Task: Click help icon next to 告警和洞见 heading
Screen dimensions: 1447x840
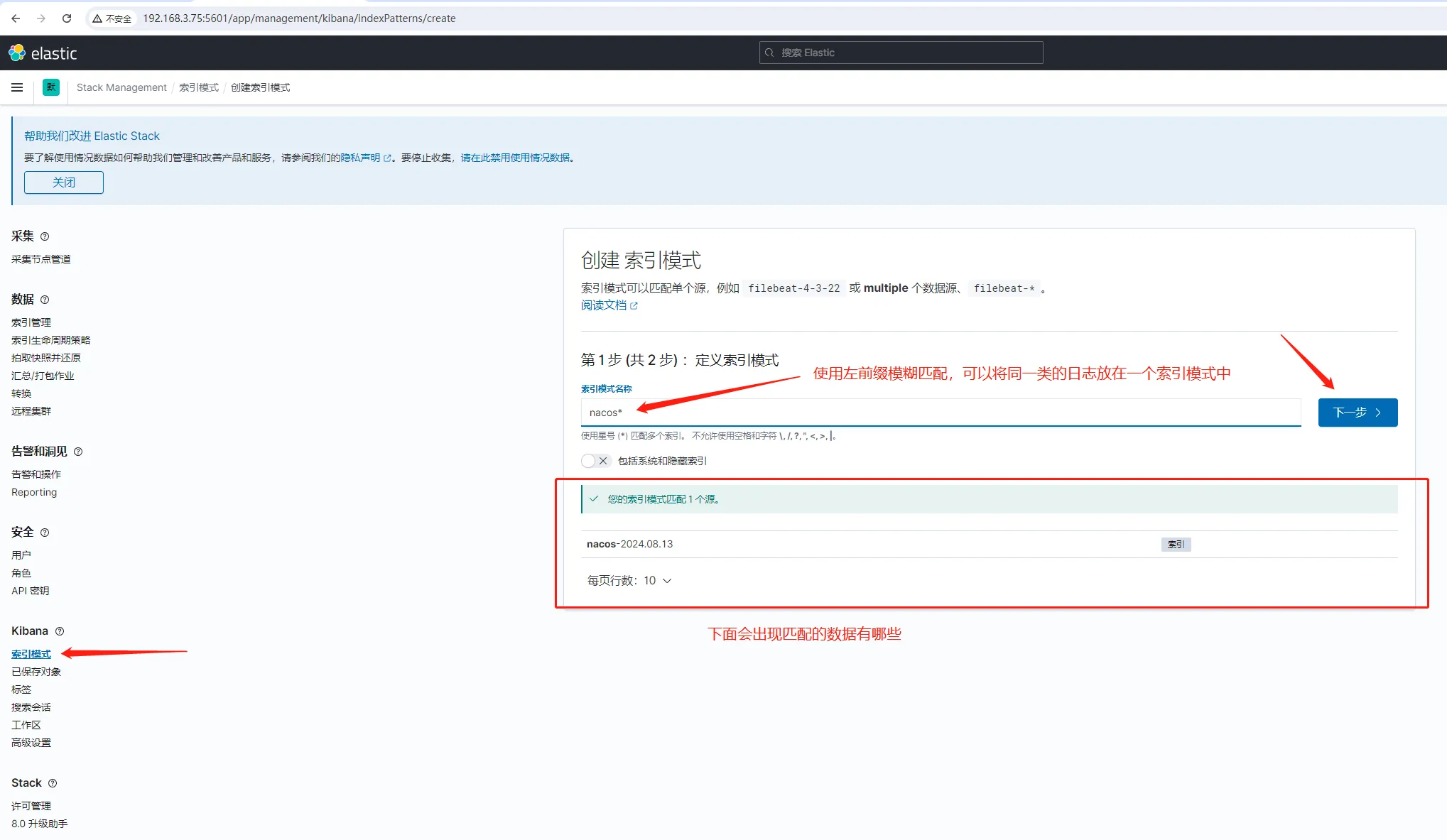Action: [78, 452]
